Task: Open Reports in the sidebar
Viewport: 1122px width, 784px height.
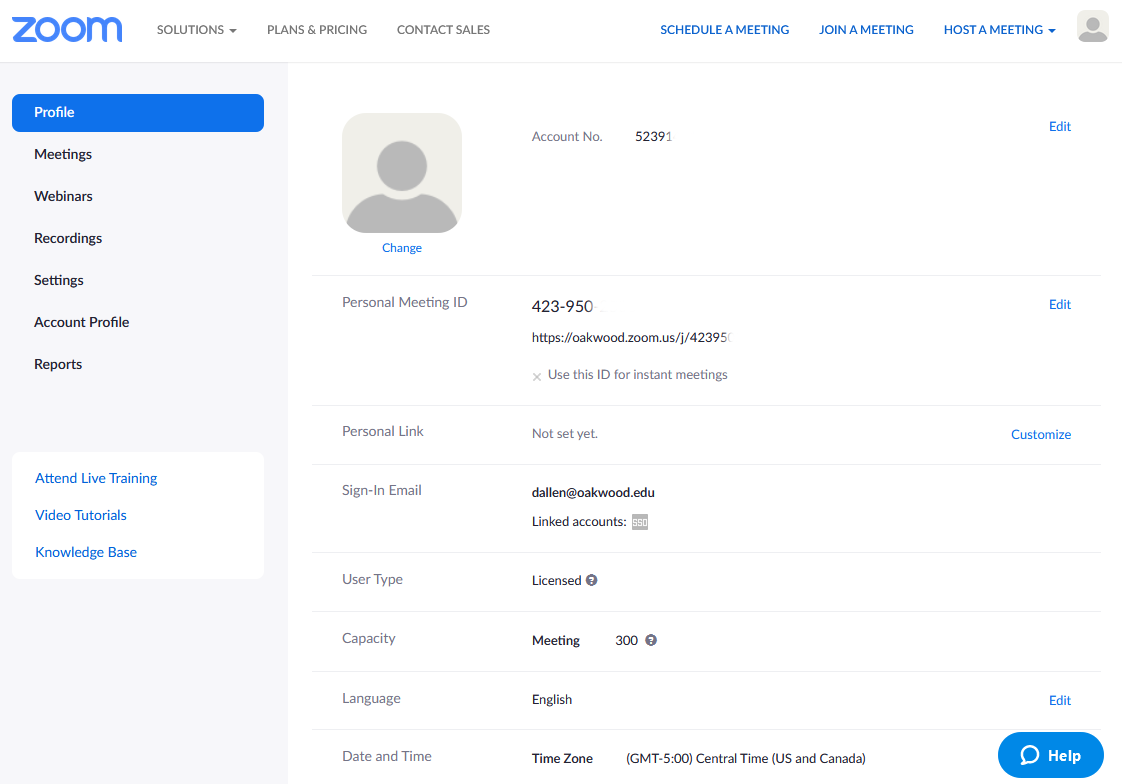Action: coord(58,364)
